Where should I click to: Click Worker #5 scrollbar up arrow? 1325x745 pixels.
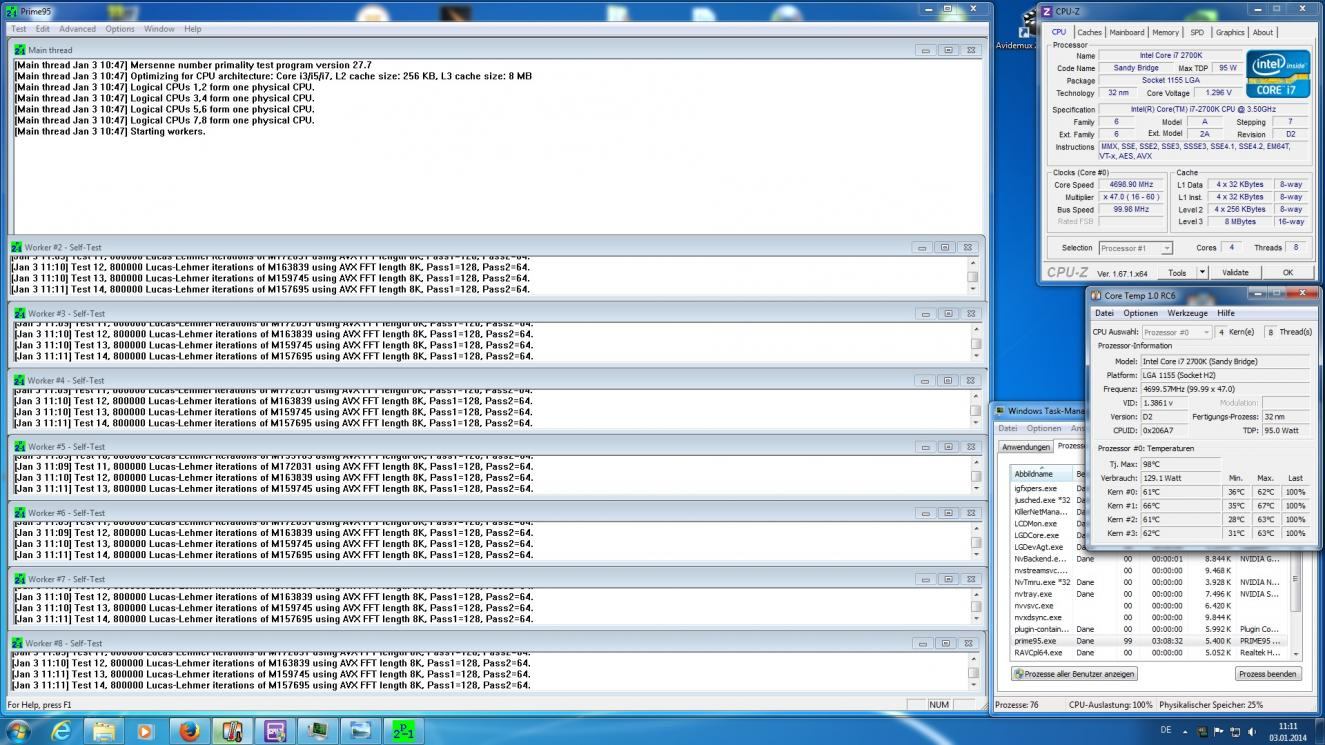click(974, 464)
